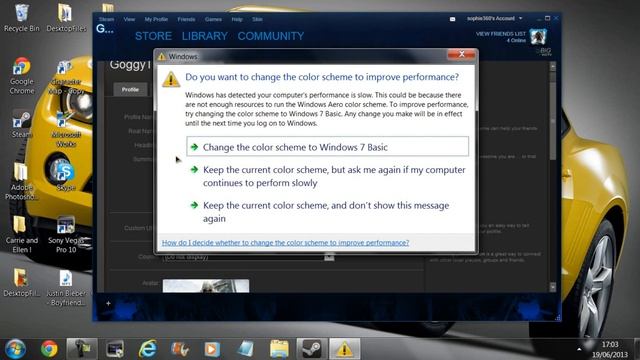Open the View menu in Steam
The height and width of the screenshot is (360, 640).
click(129, 19)
